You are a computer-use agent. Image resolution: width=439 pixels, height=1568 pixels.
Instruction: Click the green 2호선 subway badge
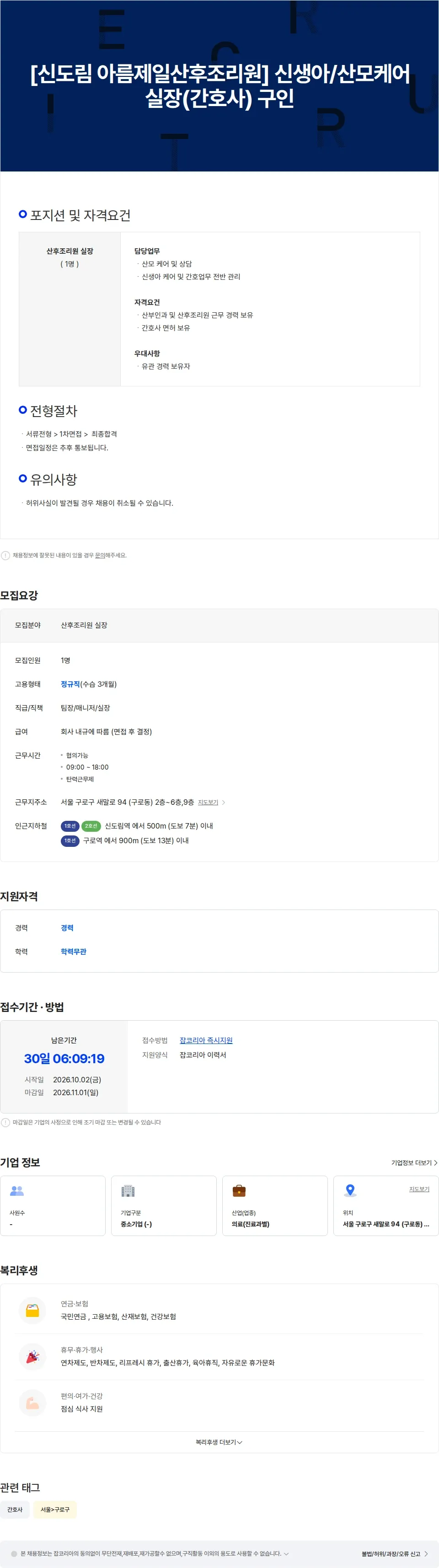[91, 826]
